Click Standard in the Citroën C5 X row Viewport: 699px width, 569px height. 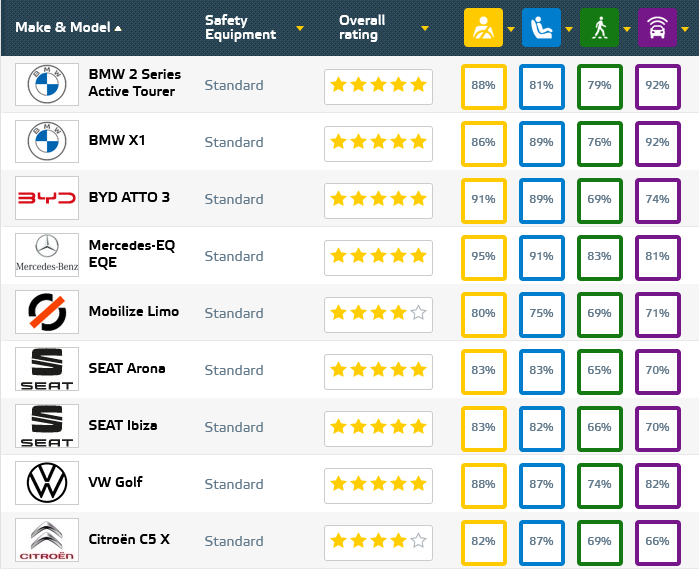tap(234, 541)
